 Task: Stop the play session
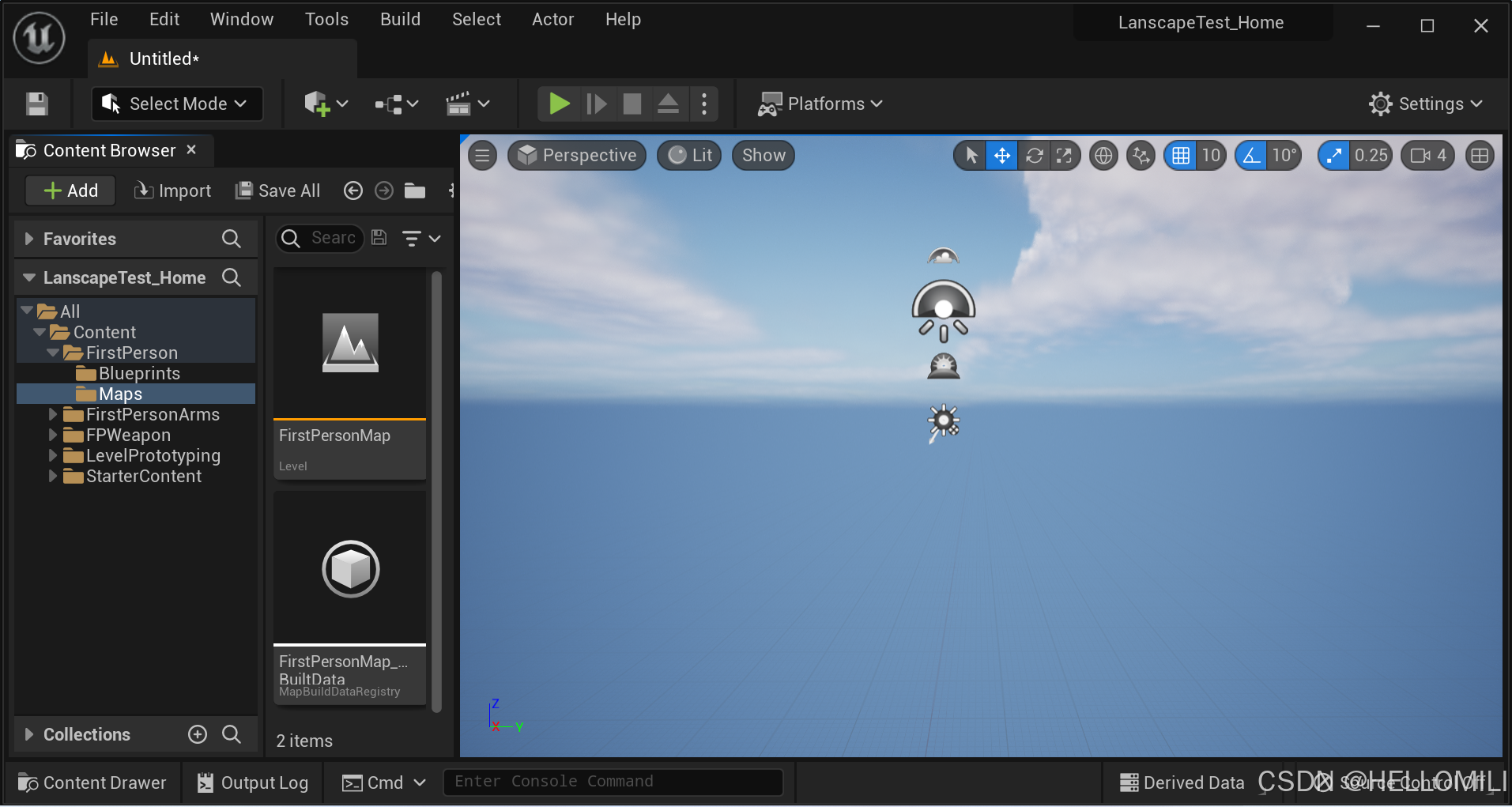click(x=632, y=104)
